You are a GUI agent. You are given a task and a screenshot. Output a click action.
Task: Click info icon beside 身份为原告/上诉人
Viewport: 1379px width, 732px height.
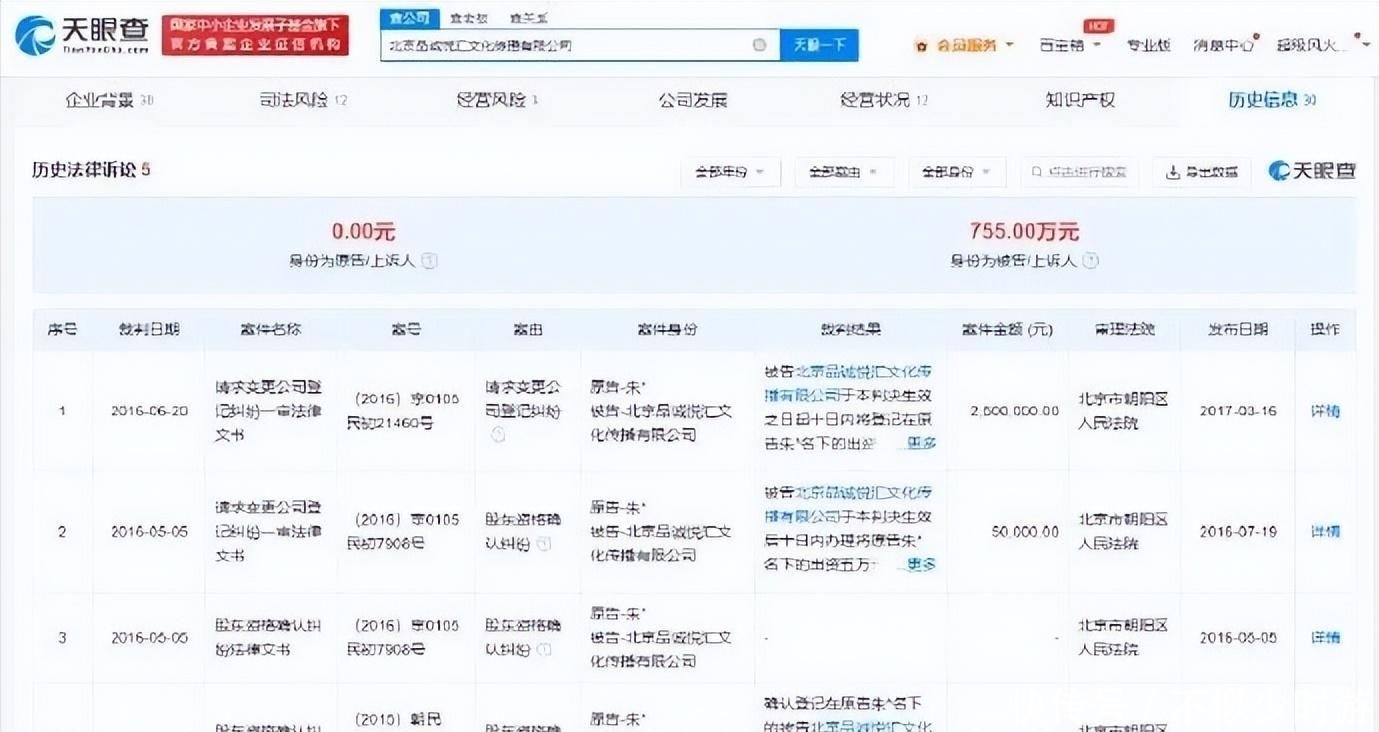tap(429, 261)
